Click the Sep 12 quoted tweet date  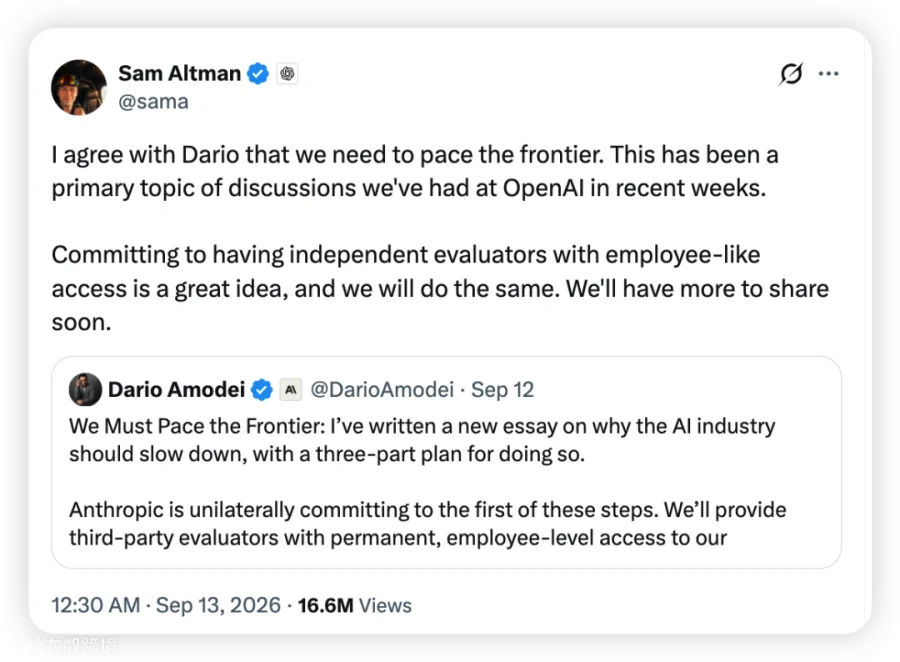[x=502, y=390]
